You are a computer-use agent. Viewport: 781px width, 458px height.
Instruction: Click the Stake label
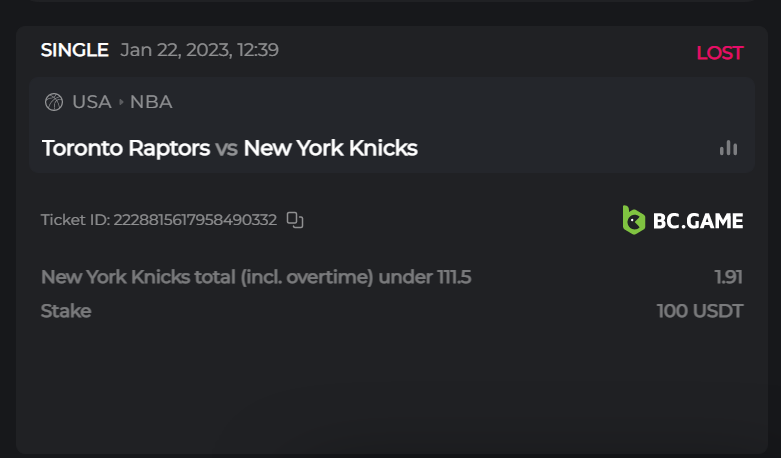(x=66, y=311)
